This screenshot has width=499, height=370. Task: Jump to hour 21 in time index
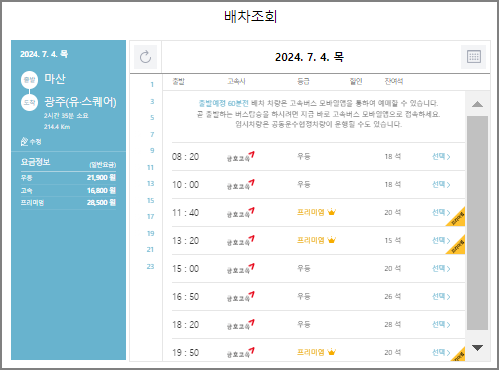pyautogui.click(x=151, y=250)
